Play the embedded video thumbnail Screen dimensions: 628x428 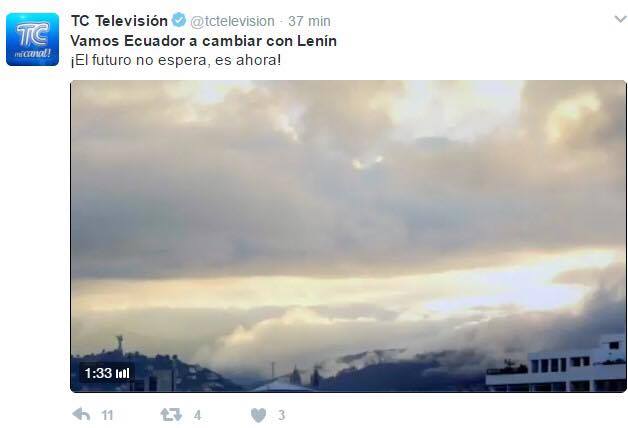348,236
